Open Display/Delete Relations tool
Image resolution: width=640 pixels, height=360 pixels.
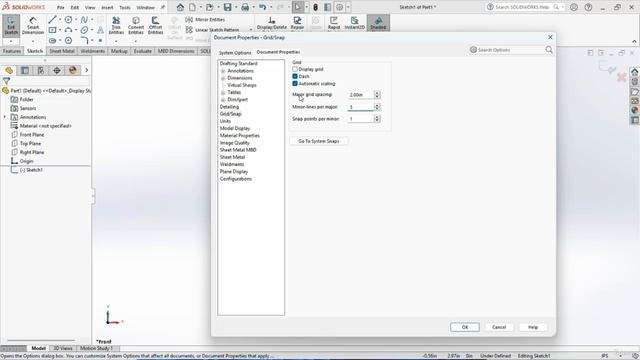(271, 23)
